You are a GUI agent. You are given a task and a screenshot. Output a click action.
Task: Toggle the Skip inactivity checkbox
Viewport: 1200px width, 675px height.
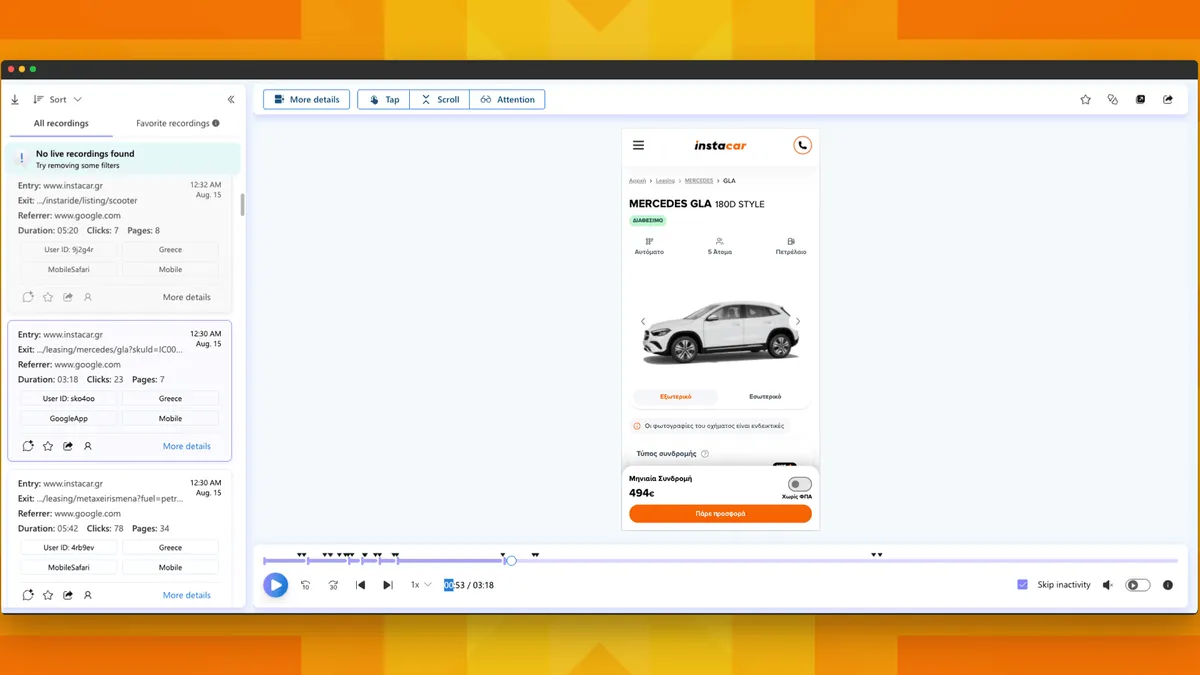(1022, 585)
